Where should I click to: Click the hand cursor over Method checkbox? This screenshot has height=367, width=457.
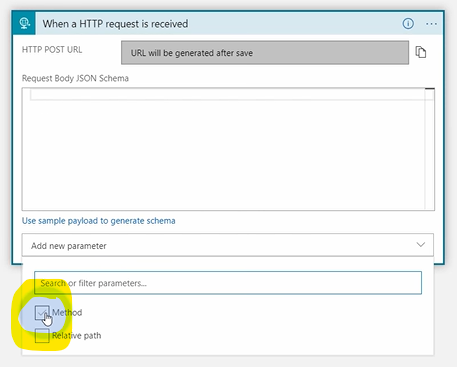(48, 320)
